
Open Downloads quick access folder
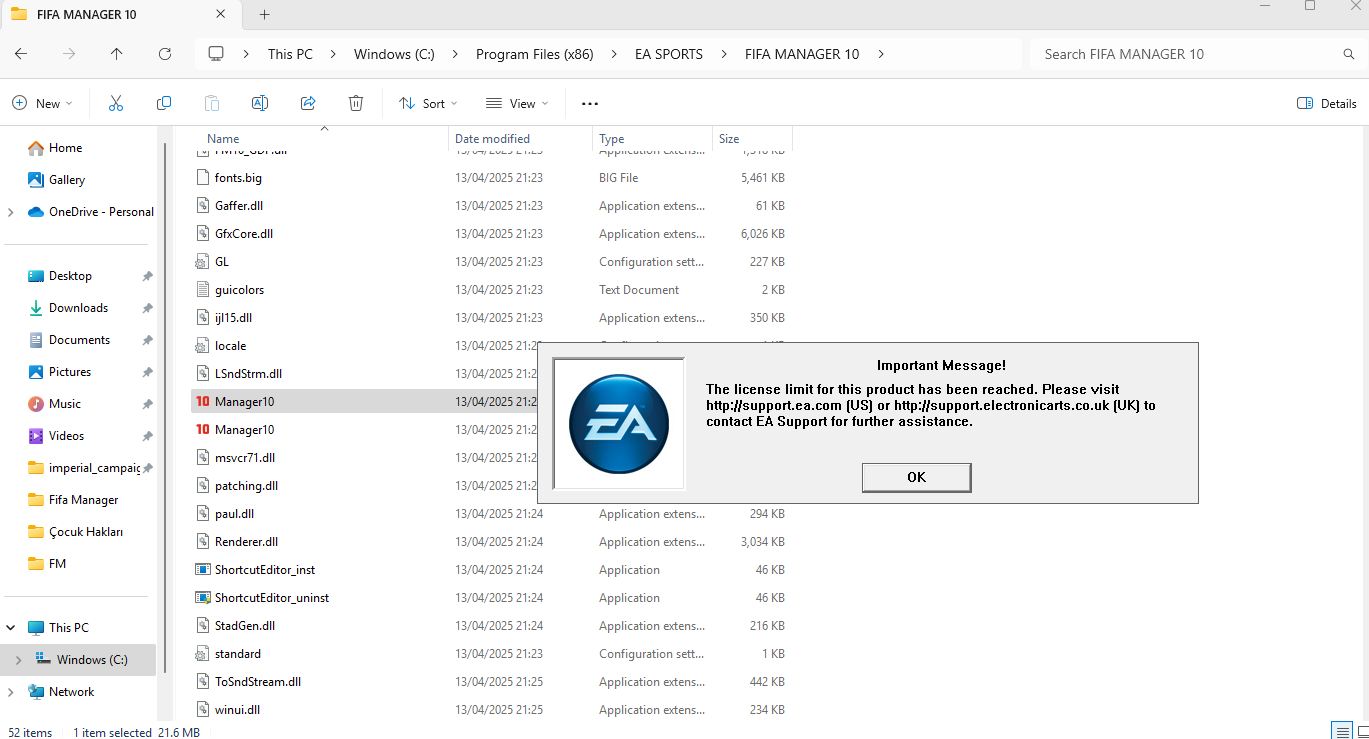pyautogui.click(x=80, y=308)
